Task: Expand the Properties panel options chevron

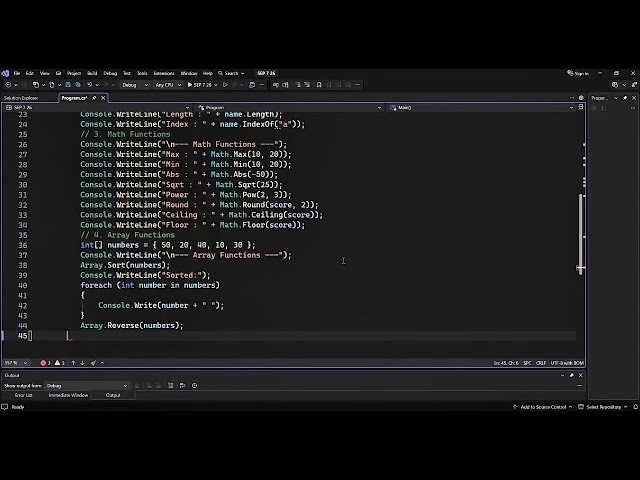Action: (x=616, y=98)
